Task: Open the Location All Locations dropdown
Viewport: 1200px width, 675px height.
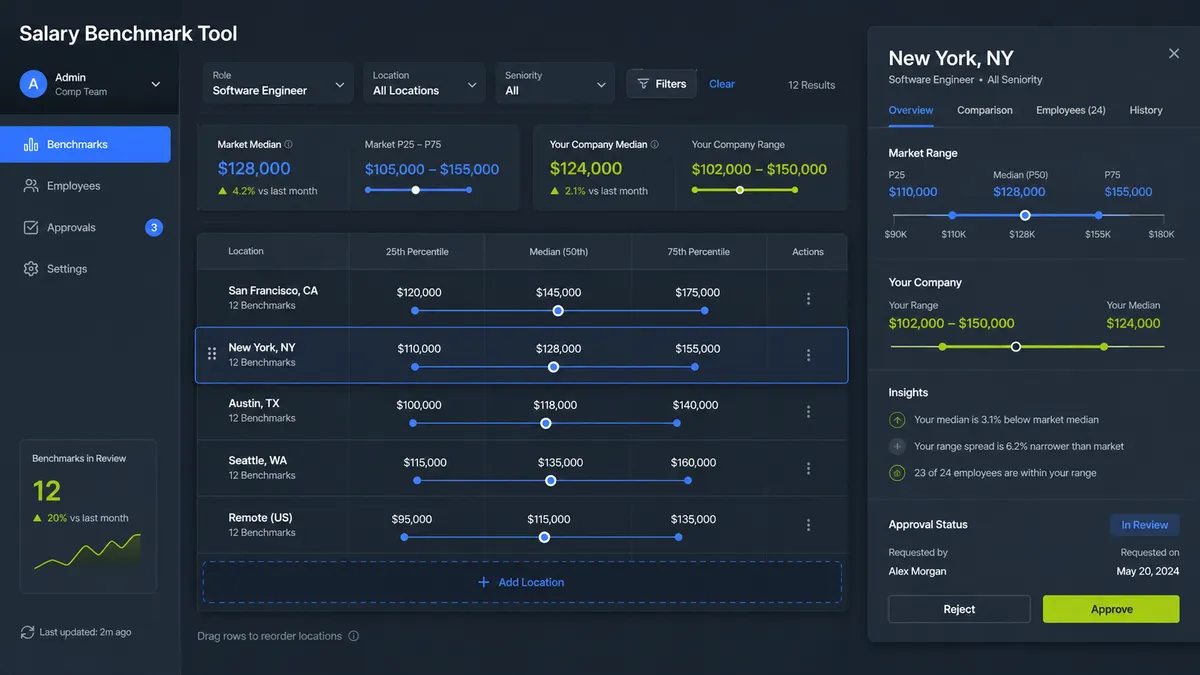Action: pos(424,83)
